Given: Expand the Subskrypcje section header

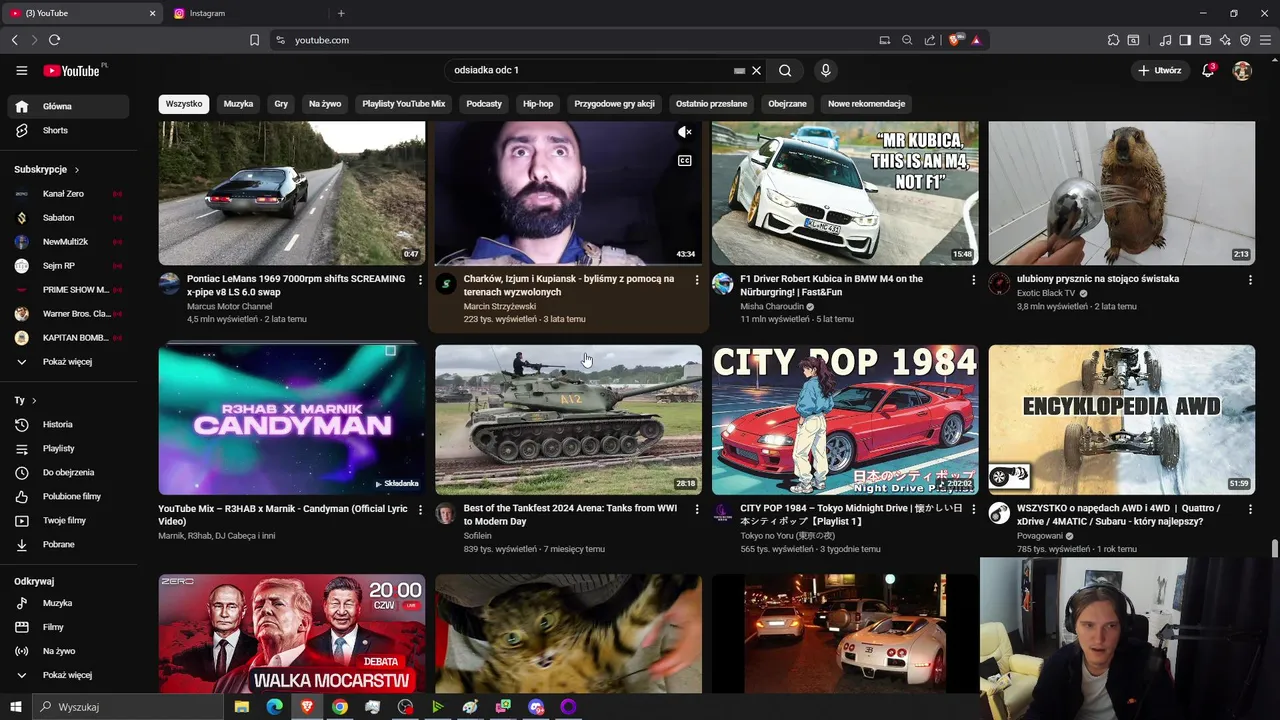Looking at the screenshot, I should tap(46, 170).
